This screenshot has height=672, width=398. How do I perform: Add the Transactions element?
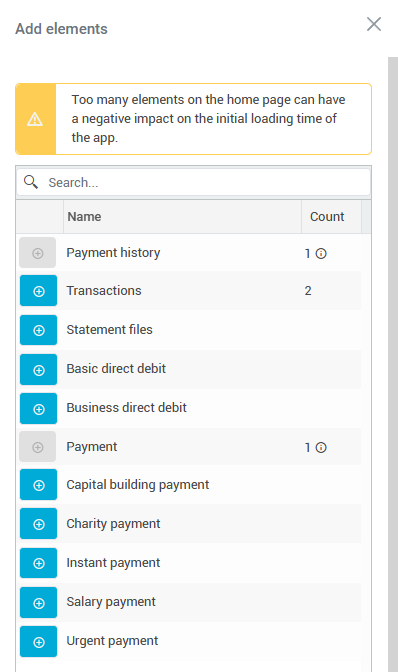click(x=38, y=291)
